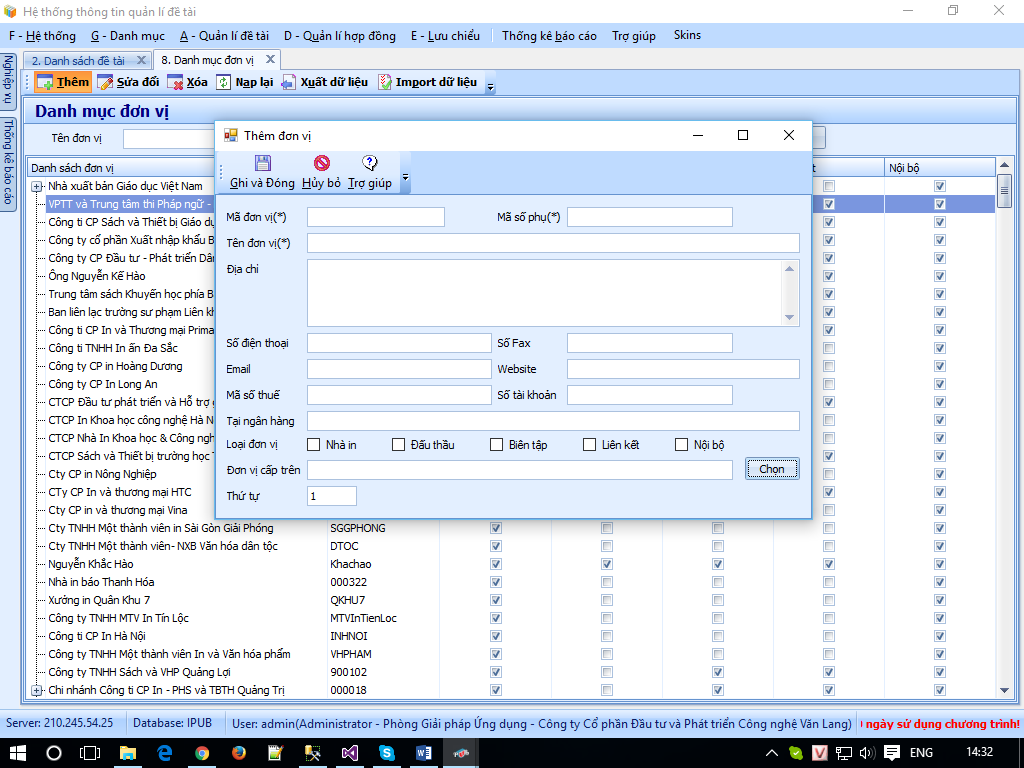Screen dimensions: 1024x768
Task: Click the Thêm (Add) toolbar icon
Action: coord(45,82)
